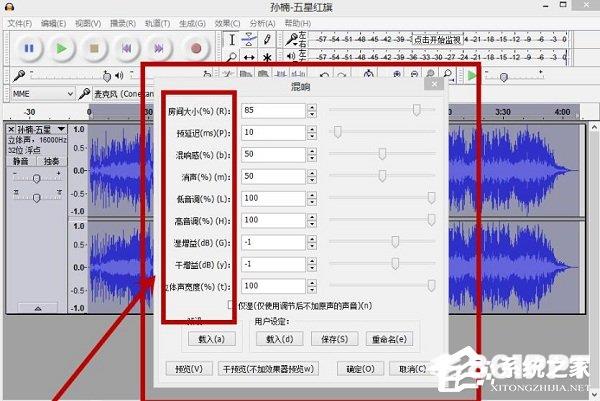Image resolution: width=600 pixels, height=401 pixels.
Task: Select the Selection (I-beam) tool
Action: 232,40
